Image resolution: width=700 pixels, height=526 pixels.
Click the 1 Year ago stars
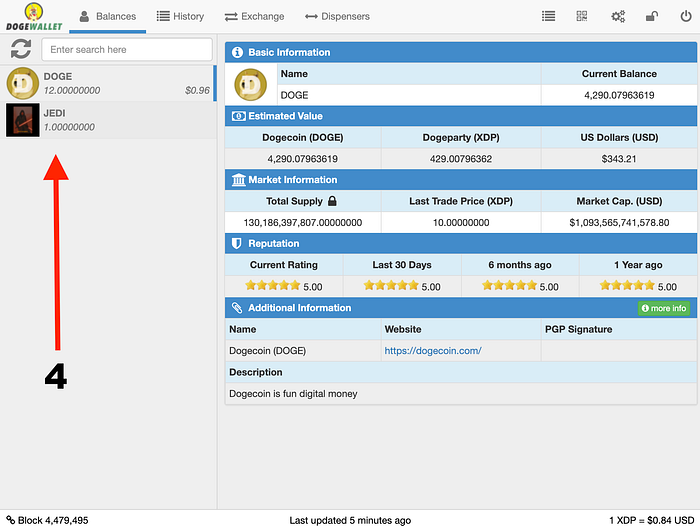[x=627, y=285]
